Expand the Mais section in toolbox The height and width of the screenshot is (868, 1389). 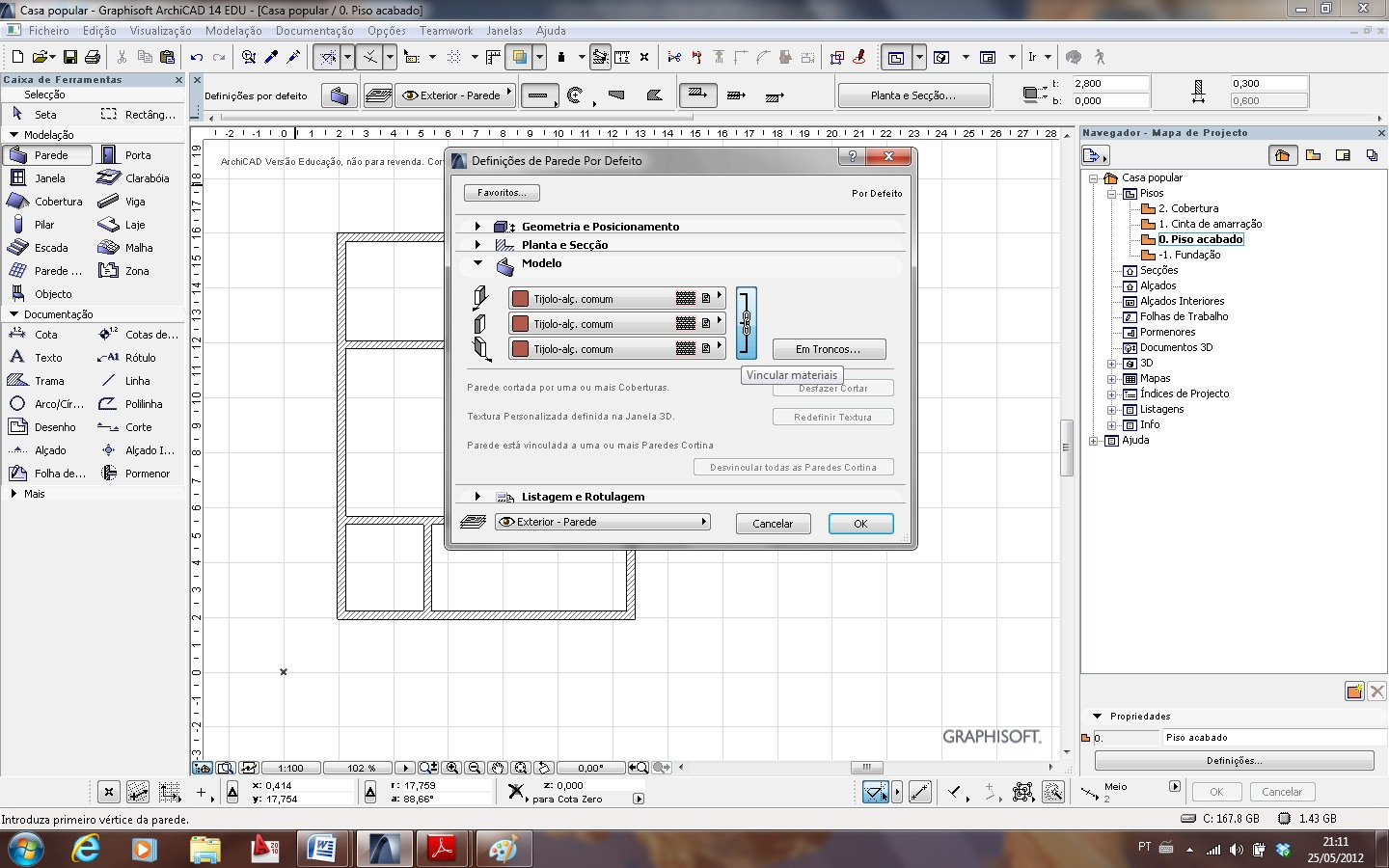click(x=14, y=493)
